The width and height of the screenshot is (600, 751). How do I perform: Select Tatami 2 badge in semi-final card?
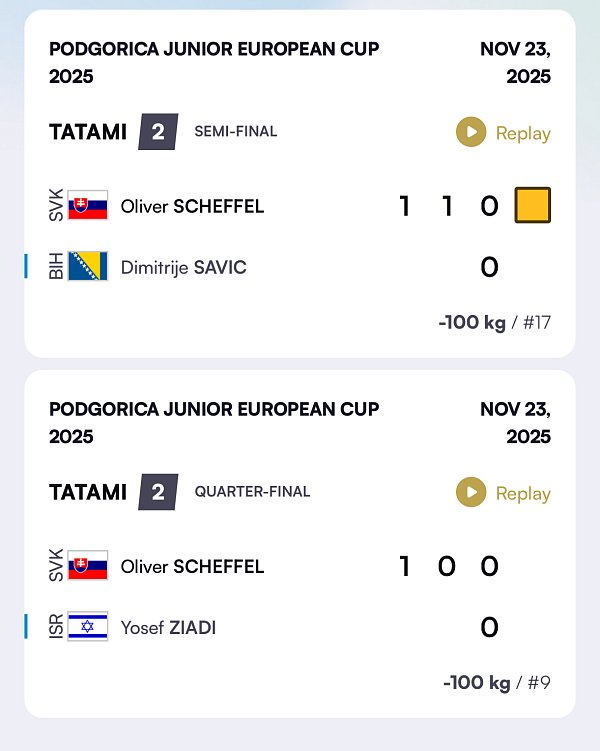pyautogui.click(x=158, y=132)
